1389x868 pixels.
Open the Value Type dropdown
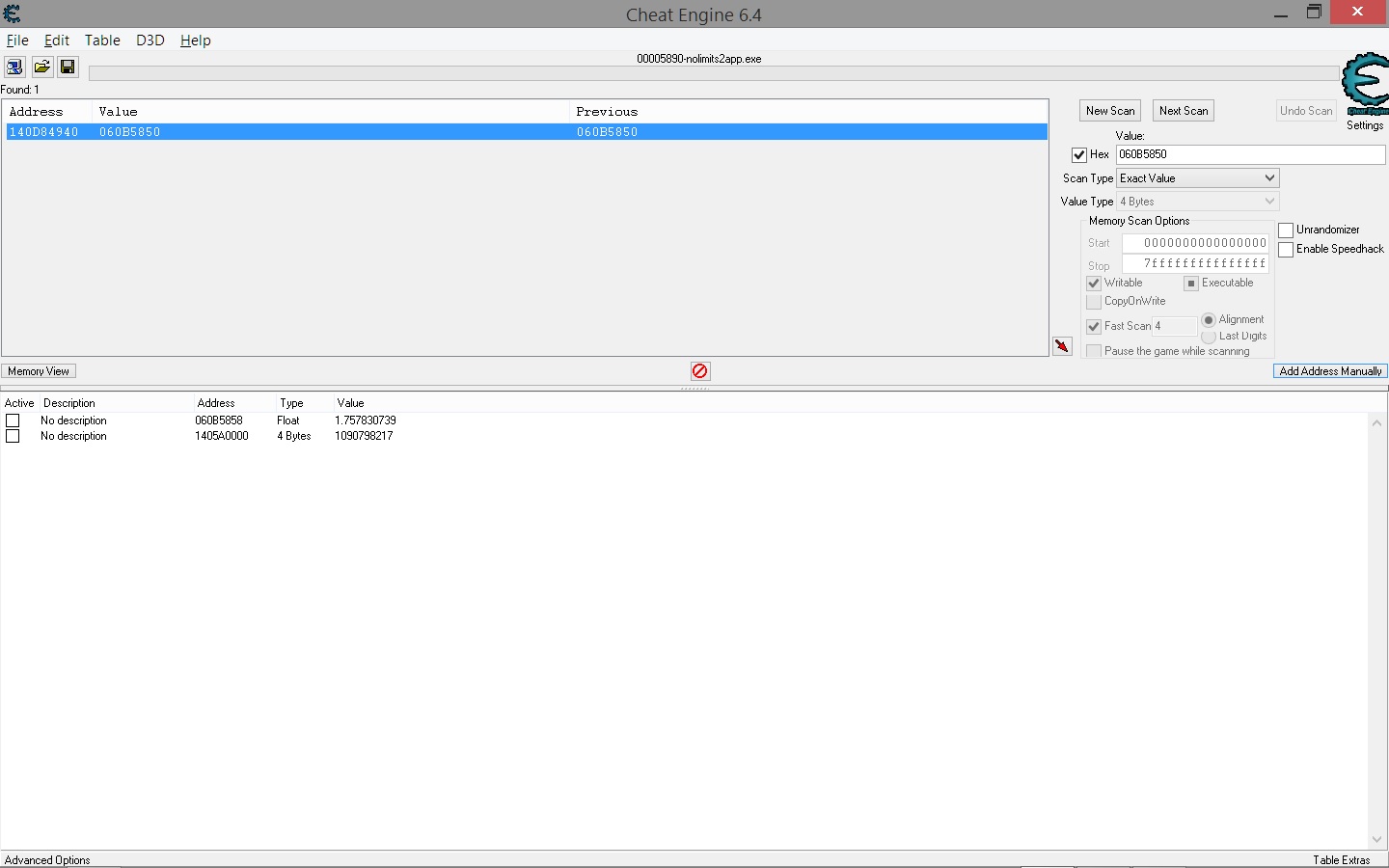pos(1198,202)
